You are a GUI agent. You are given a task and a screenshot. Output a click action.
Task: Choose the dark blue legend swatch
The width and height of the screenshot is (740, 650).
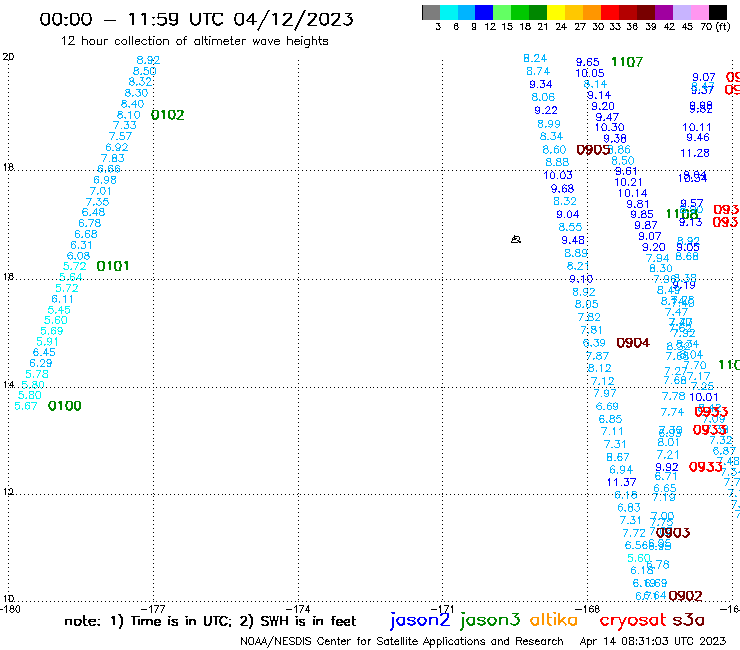[x=484, y=12]
